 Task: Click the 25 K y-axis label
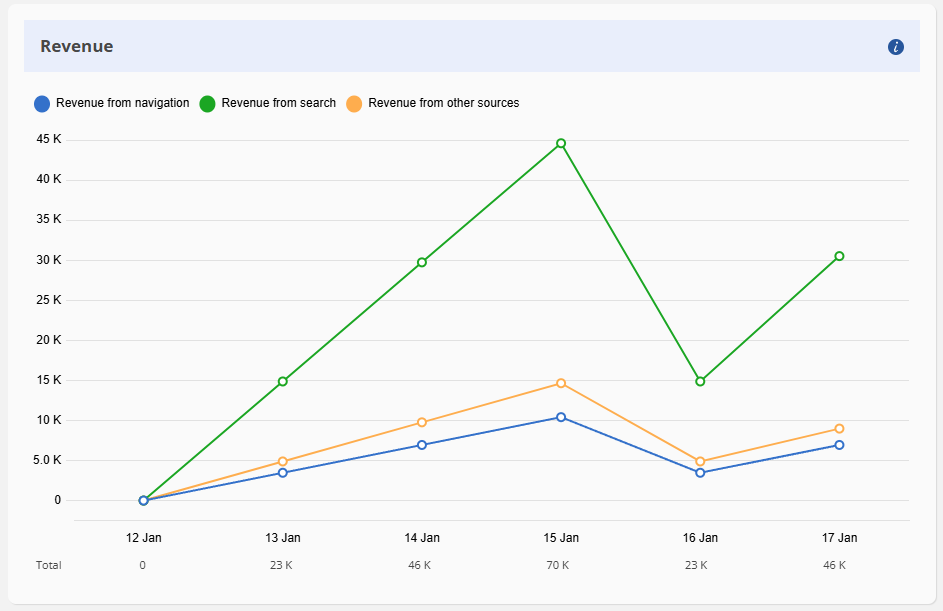pos(49,299)
